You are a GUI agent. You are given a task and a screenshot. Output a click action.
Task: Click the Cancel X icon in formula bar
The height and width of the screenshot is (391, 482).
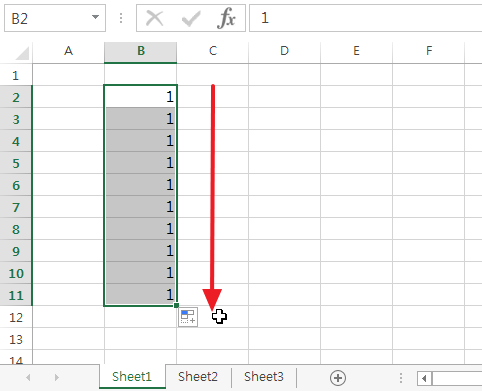coord(155,18)
